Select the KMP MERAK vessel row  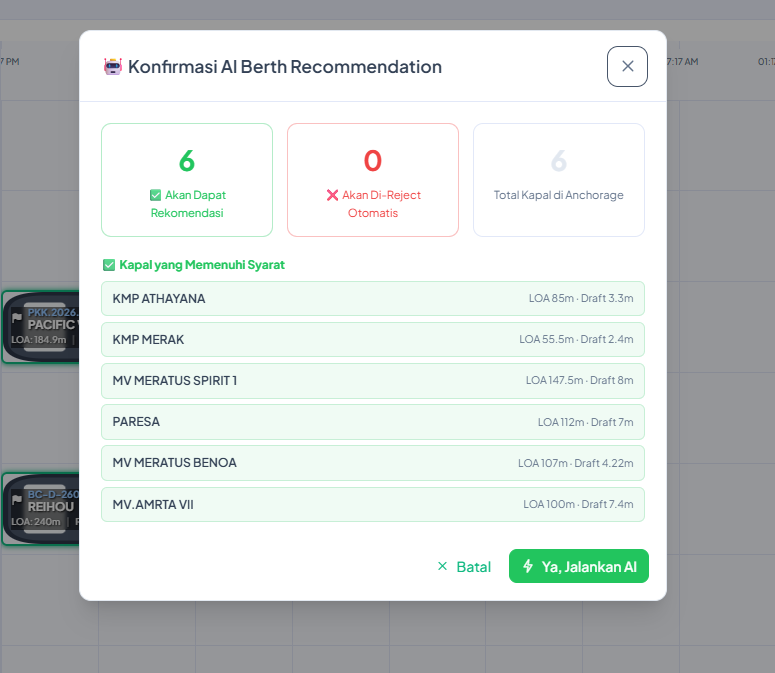coord(373,339)
